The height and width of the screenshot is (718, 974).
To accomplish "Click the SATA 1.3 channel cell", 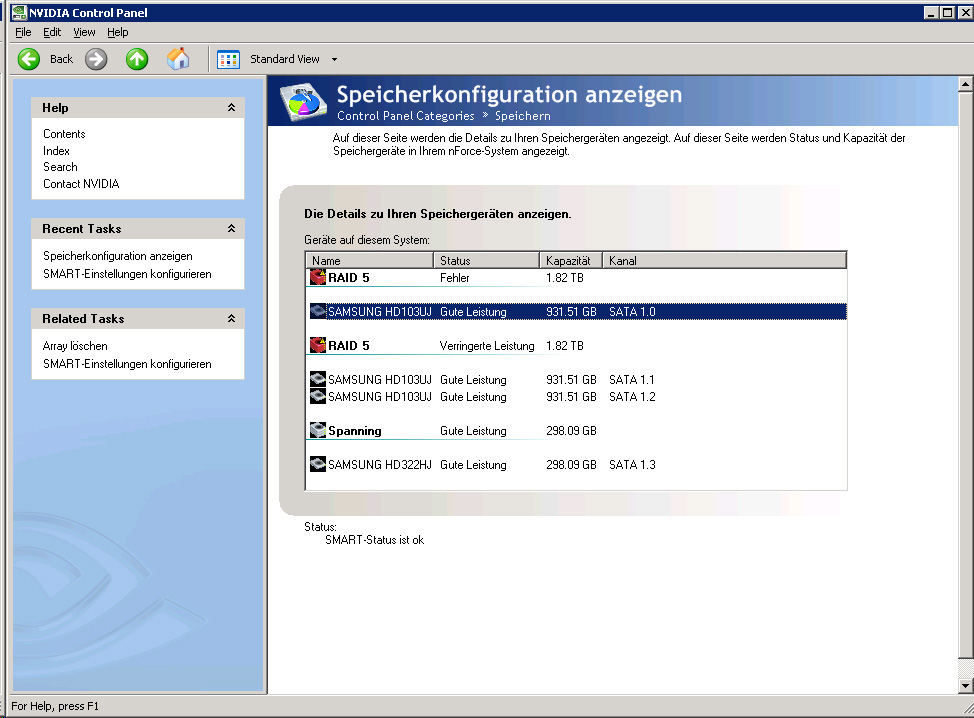I will tap(632, 465).
